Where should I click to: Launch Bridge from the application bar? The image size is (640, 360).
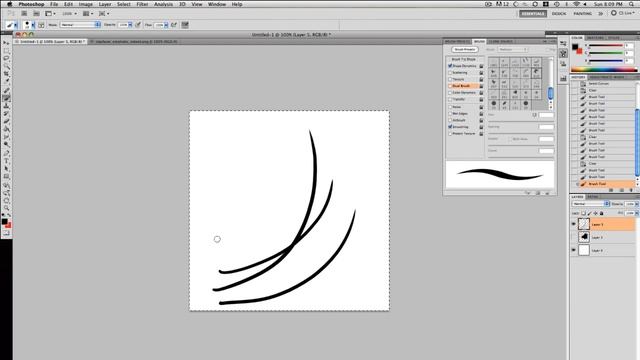(24, 13)
